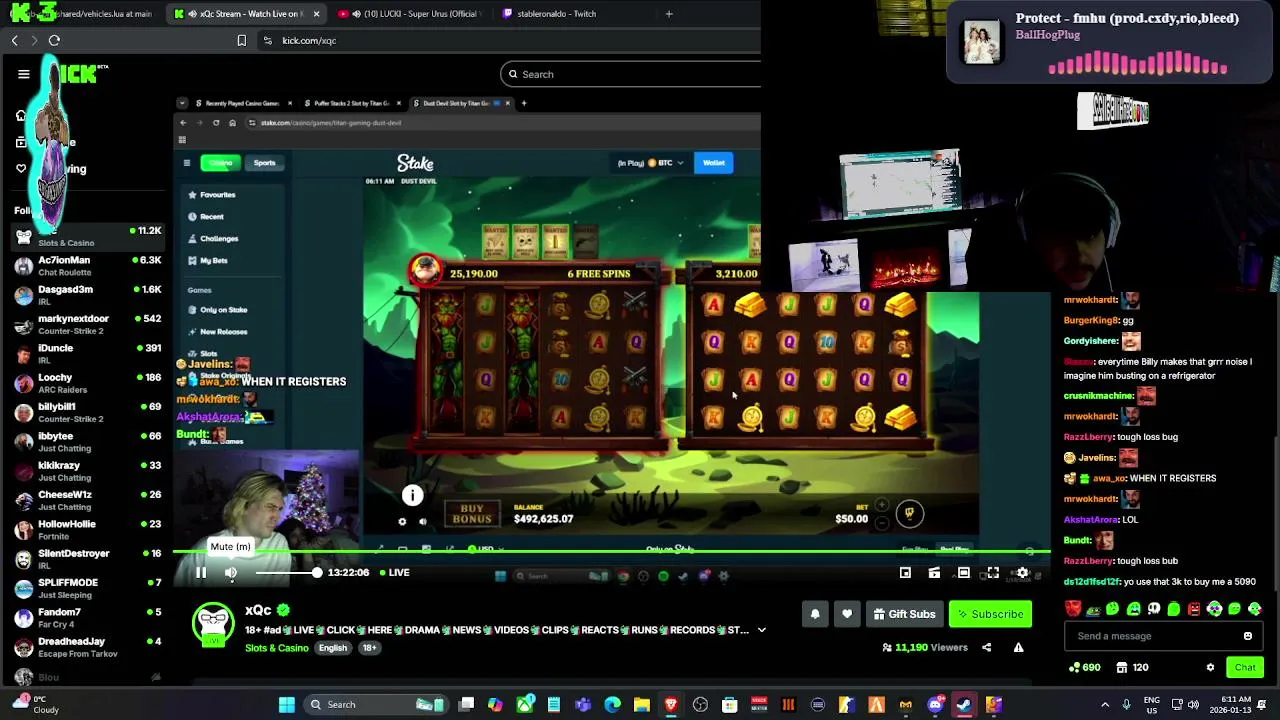Click the Gift Subs button
Screen dimensions: 1280x720
[x=904, y=614]
